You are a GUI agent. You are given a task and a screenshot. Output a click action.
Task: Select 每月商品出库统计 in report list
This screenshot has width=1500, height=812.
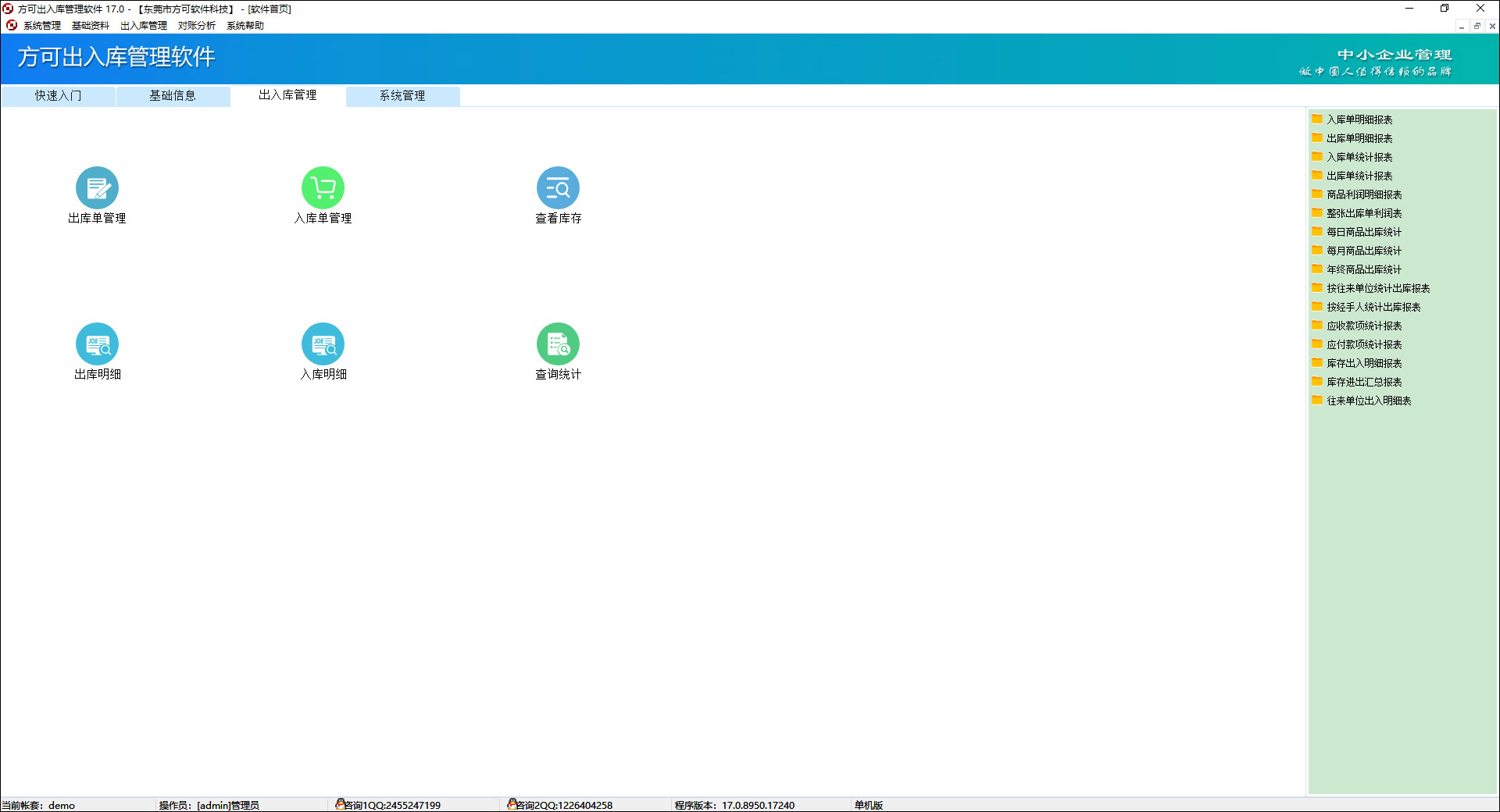[x=1364, y=251]
